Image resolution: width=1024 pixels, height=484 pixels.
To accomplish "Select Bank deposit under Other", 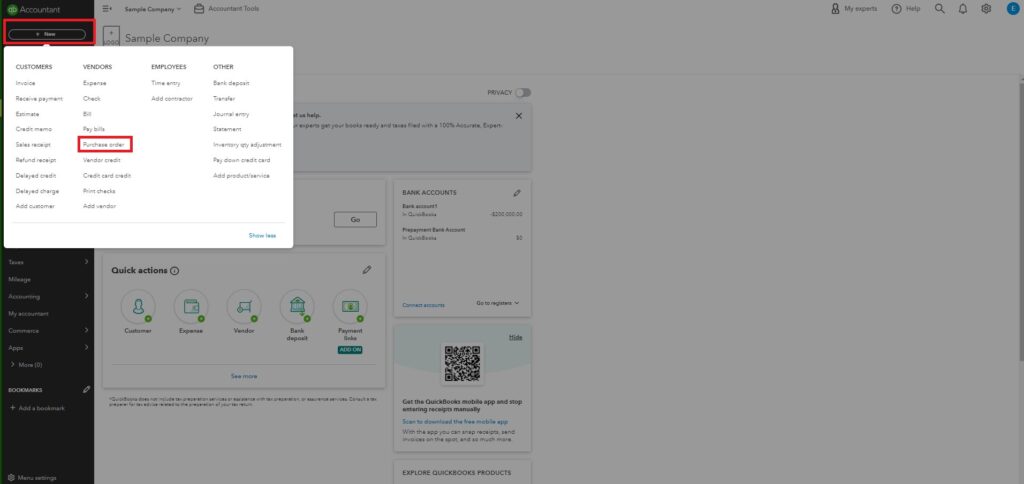I will click(231, 83).
